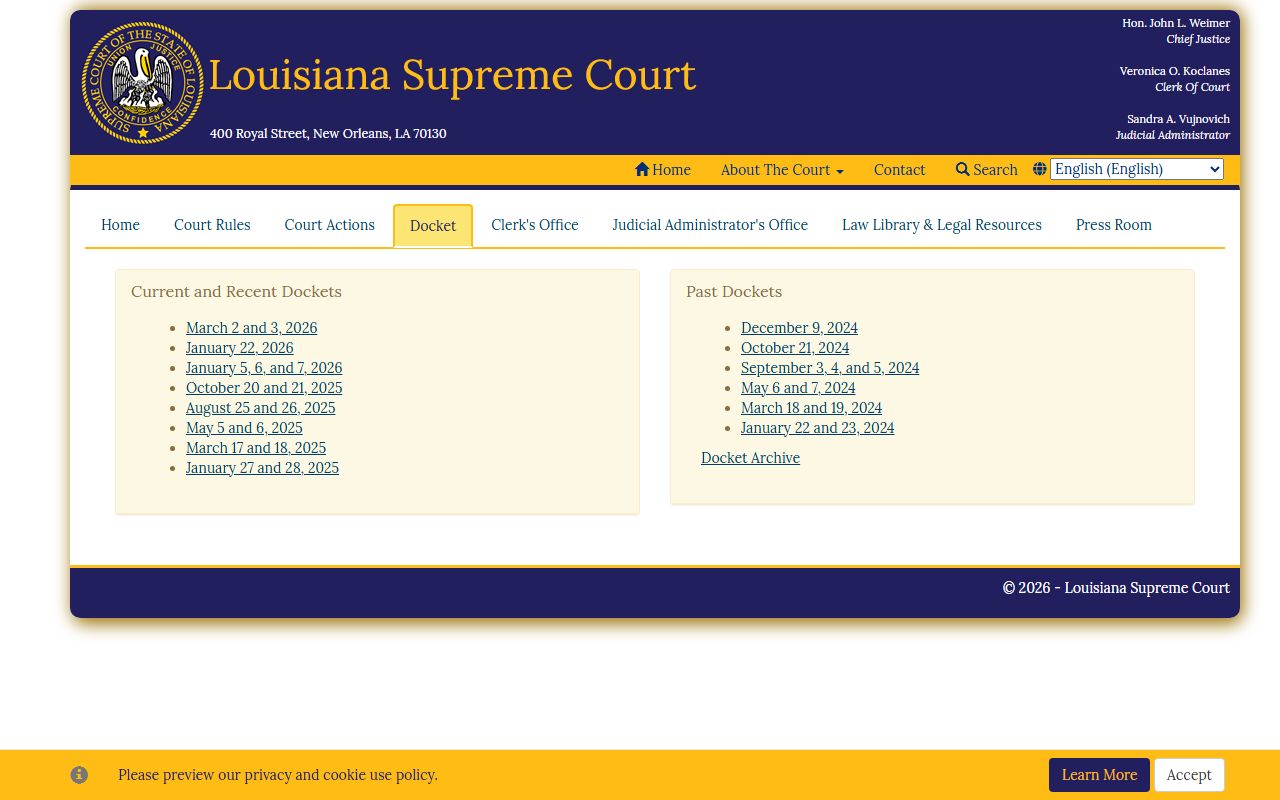Open the January 22, 2026 docket
This screenshot has width=1280, height=800.
(240, 348)
